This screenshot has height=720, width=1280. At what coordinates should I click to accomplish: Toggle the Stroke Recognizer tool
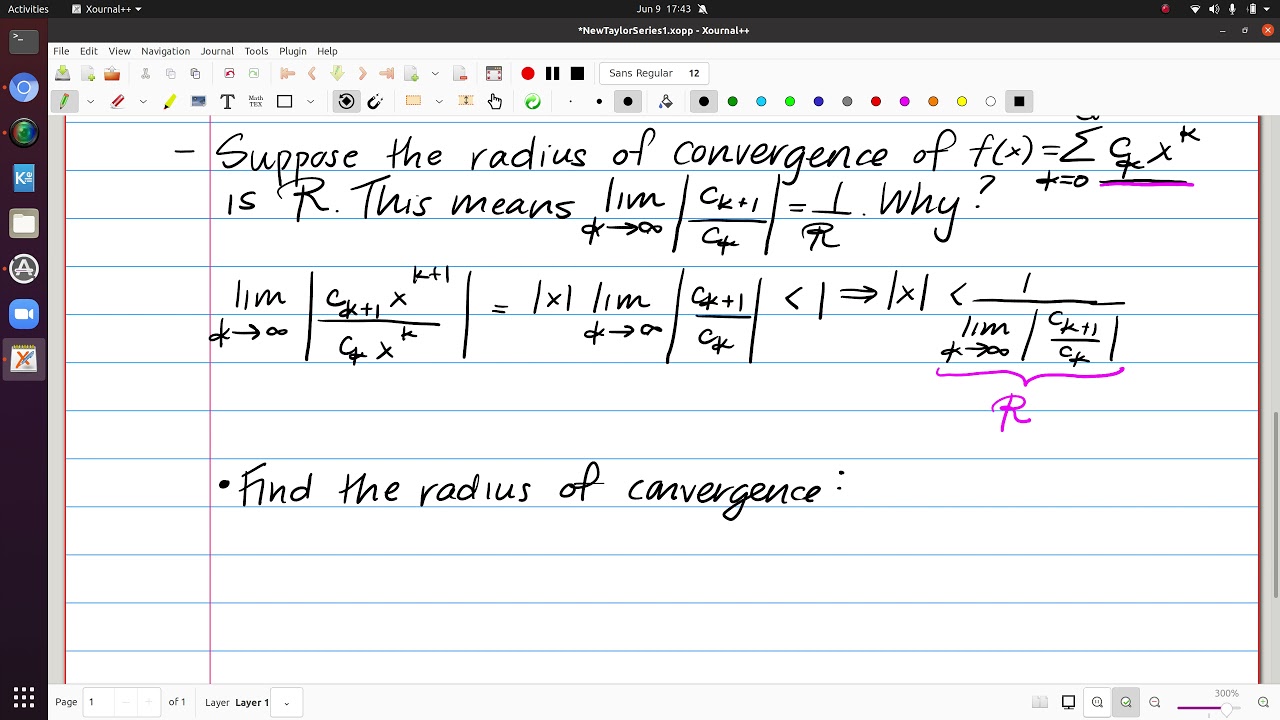click(x=346, y=101)
